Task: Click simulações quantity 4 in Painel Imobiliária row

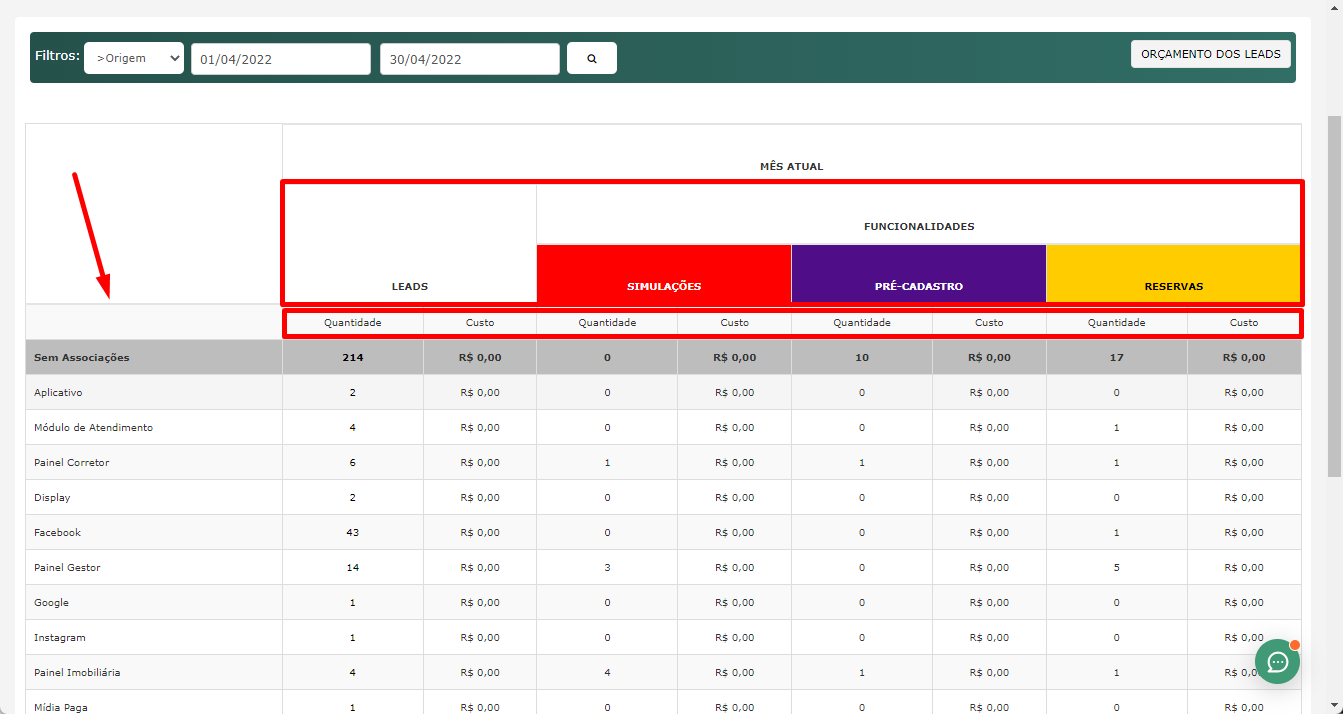Action: (607, 672)
